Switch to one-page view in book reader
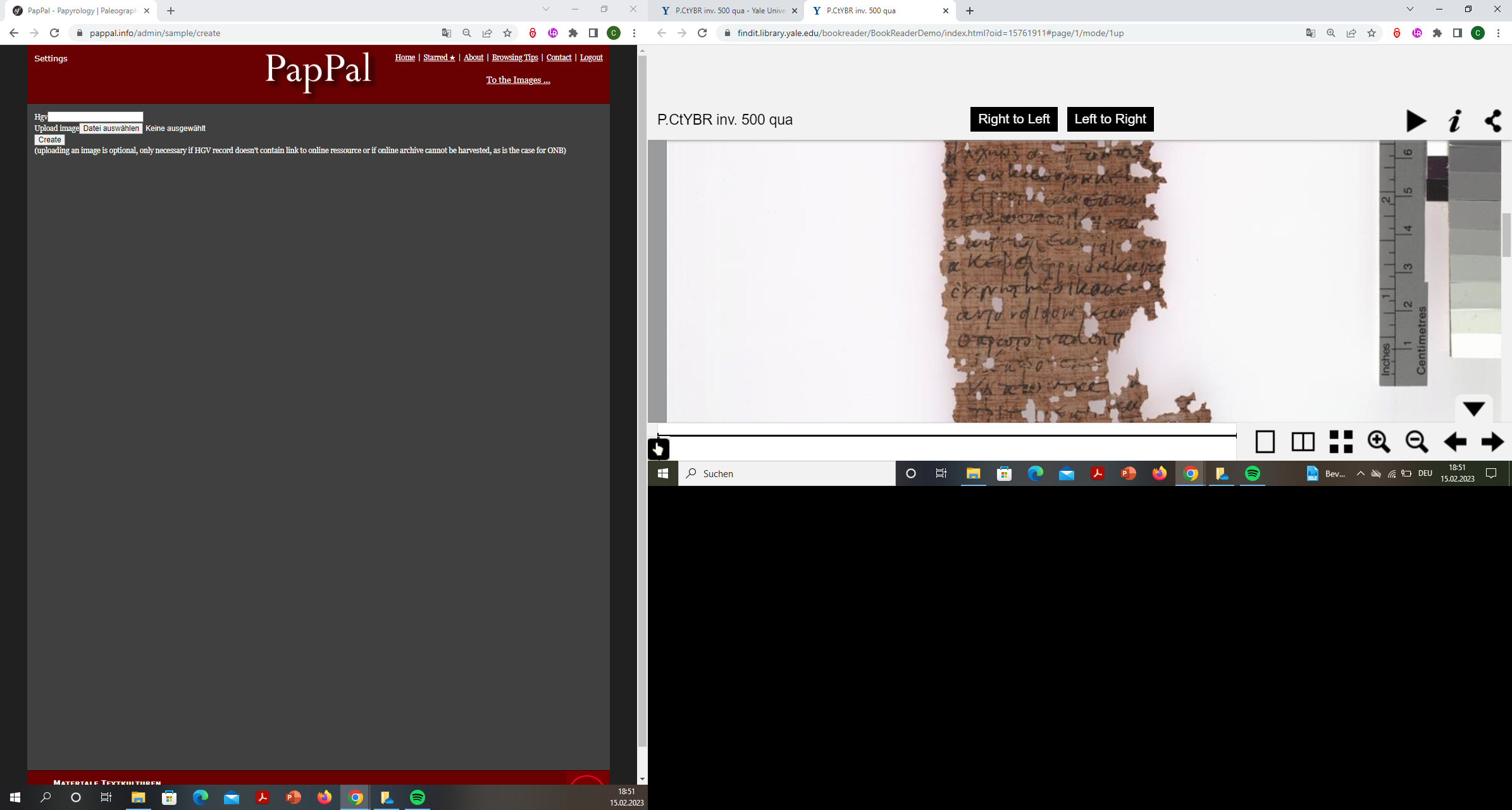Image resolution: width=1512 pixels, height=810 pixels. point(1265,442)
